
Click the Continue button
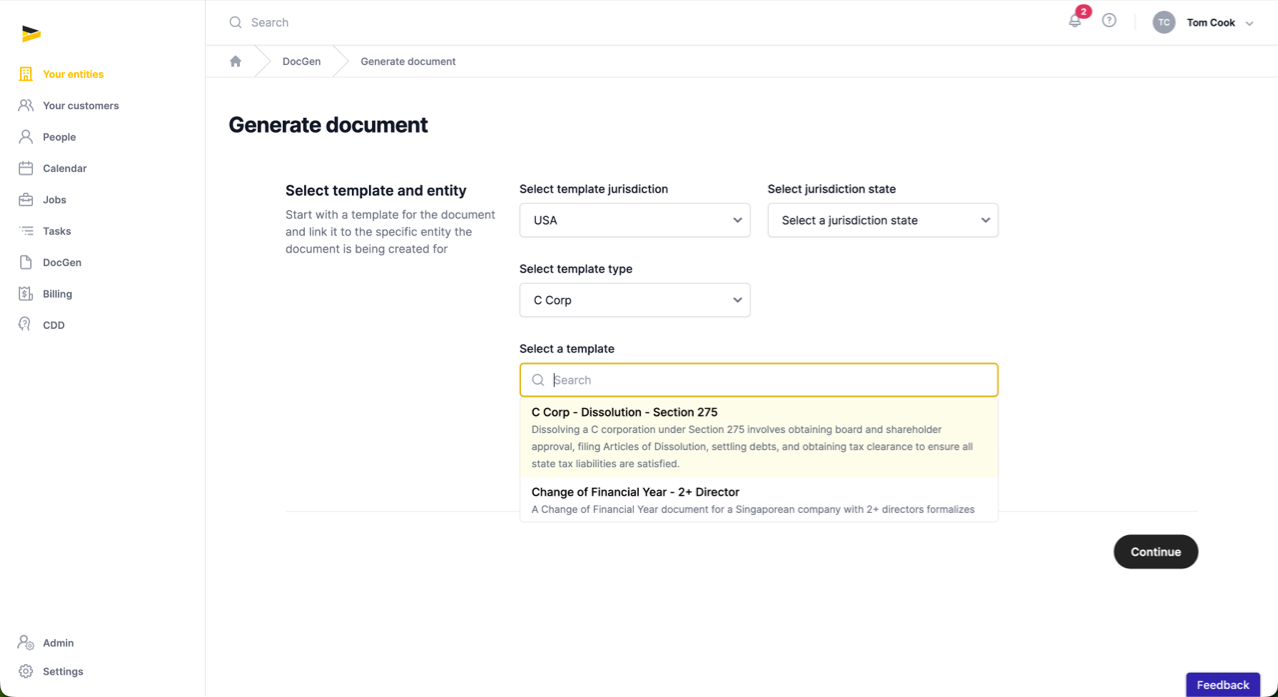coord(1156,552)
